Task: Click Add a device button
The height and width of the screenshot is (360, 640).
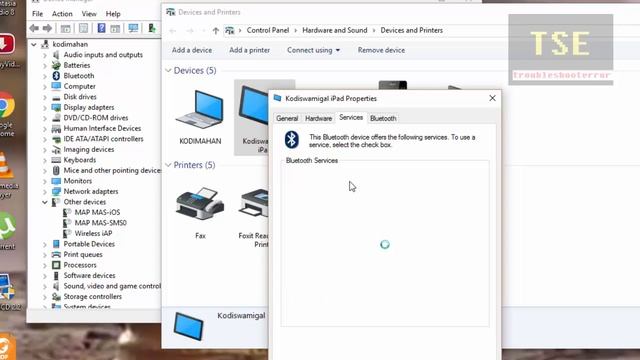Action: click(192, 50)
